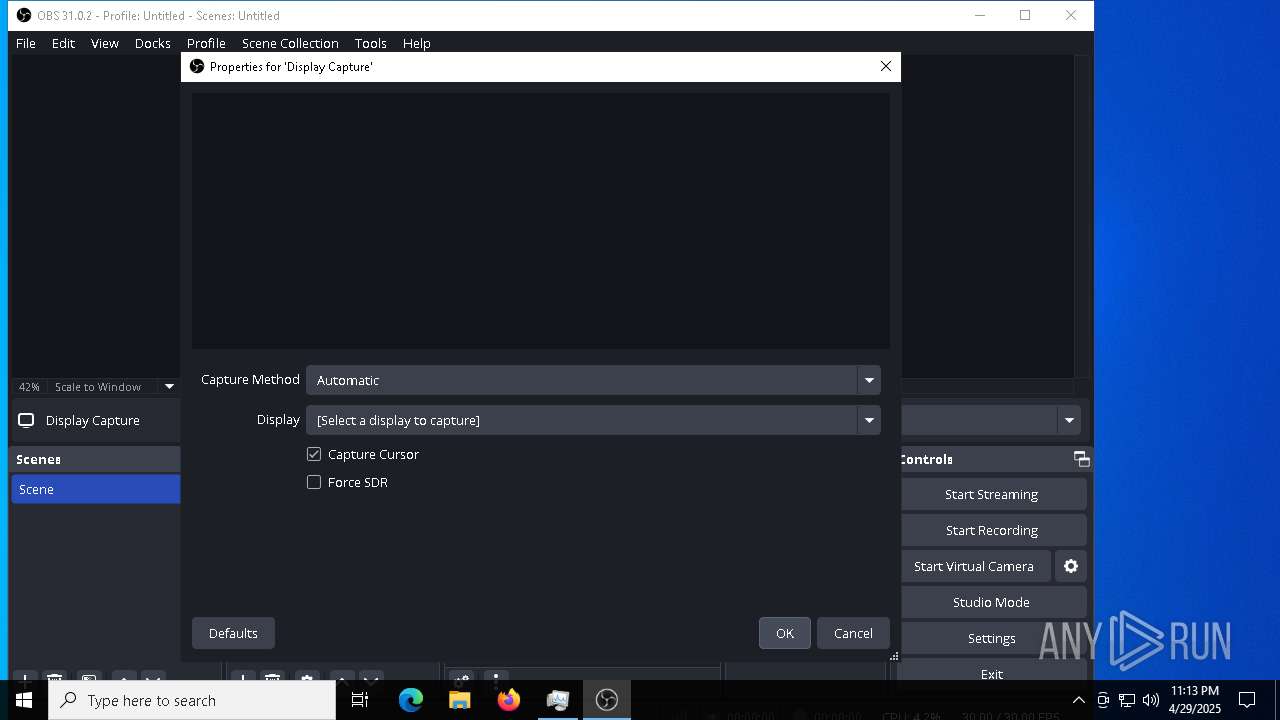The image size is (1280, 720).
Task: Open the Tools menu in OBS
Action: pyautogui.click(x=370, y=43)
